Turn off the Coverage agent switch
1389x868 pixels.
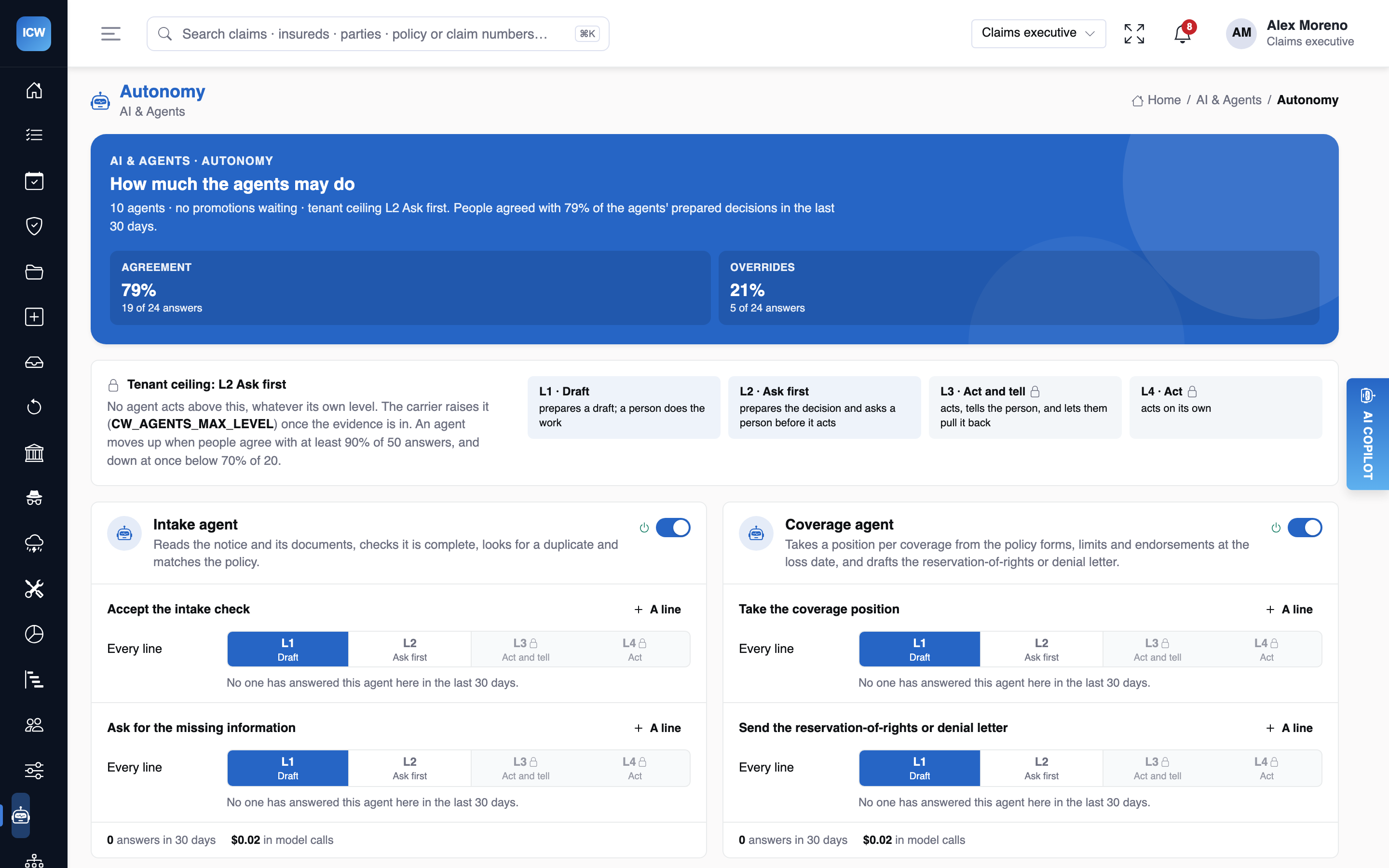coord(1305,528)
